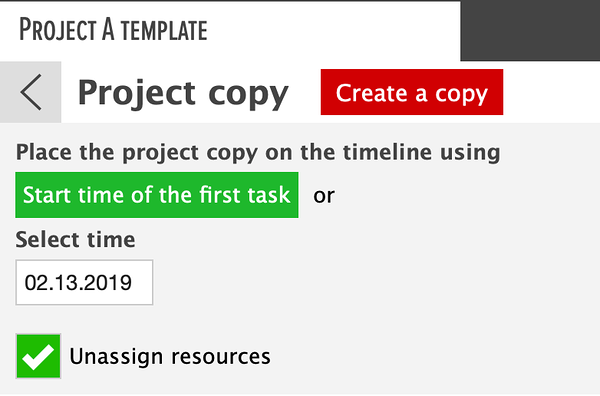Toggle the green checkmark box

click(38, 356)
